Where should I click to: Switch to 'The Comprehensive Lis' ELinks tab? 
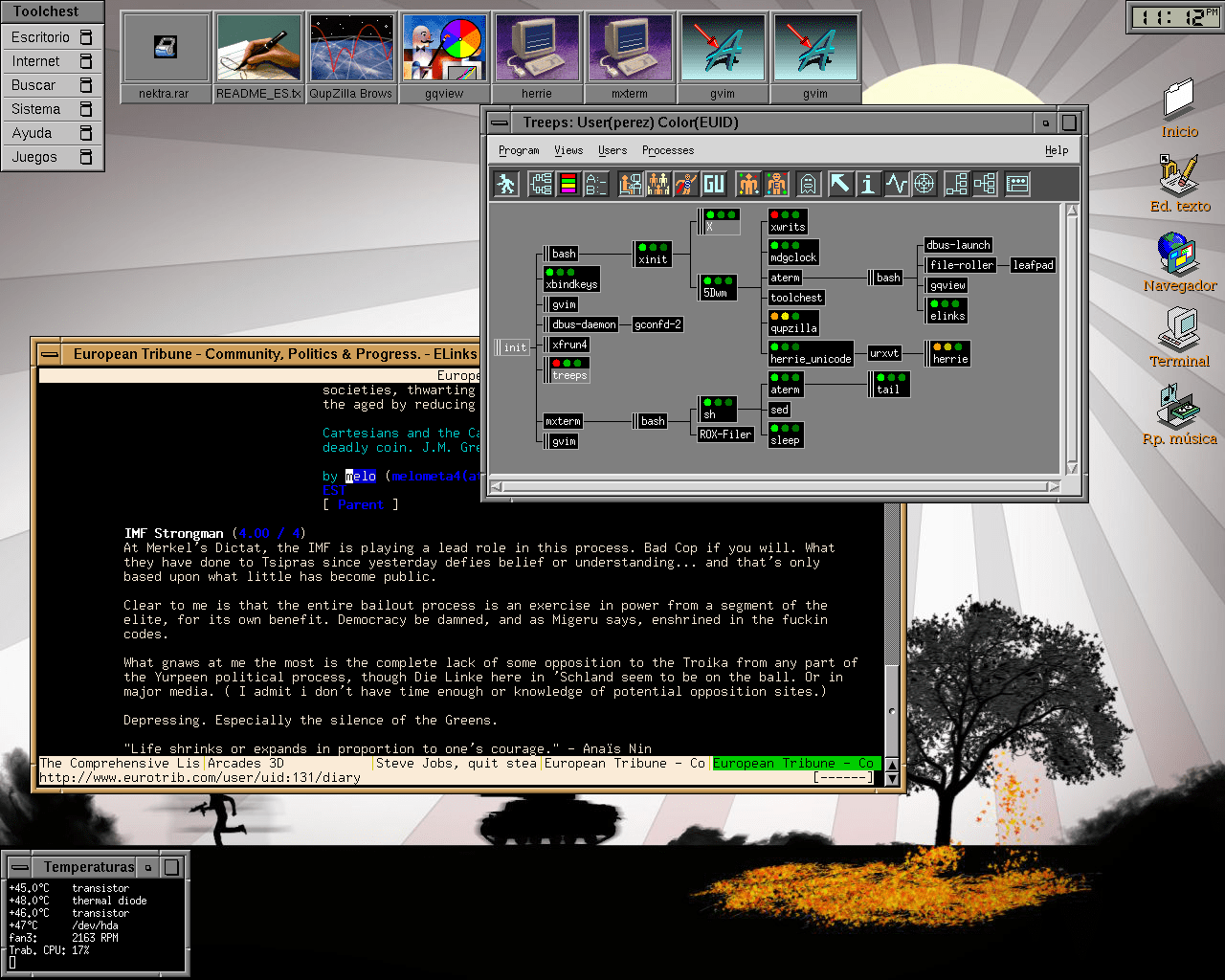click(x=120, y=764)
